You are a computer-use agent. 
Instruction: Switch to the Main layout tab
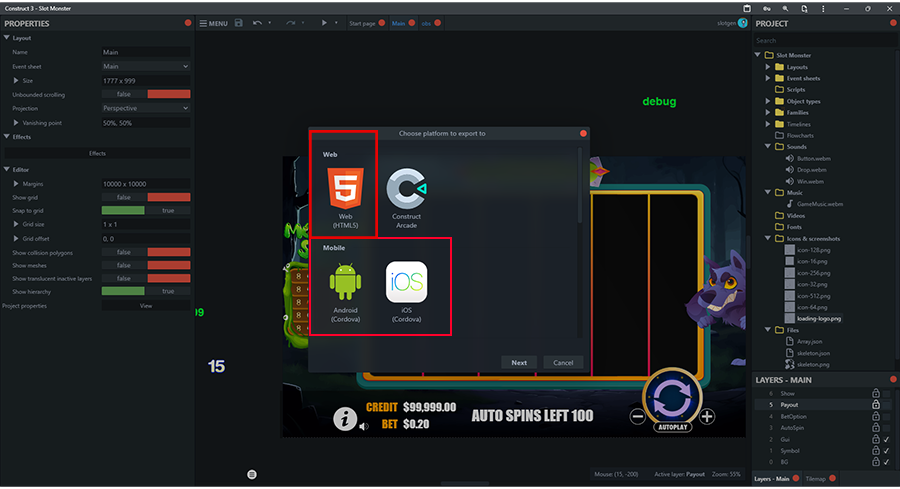[398, 24]
